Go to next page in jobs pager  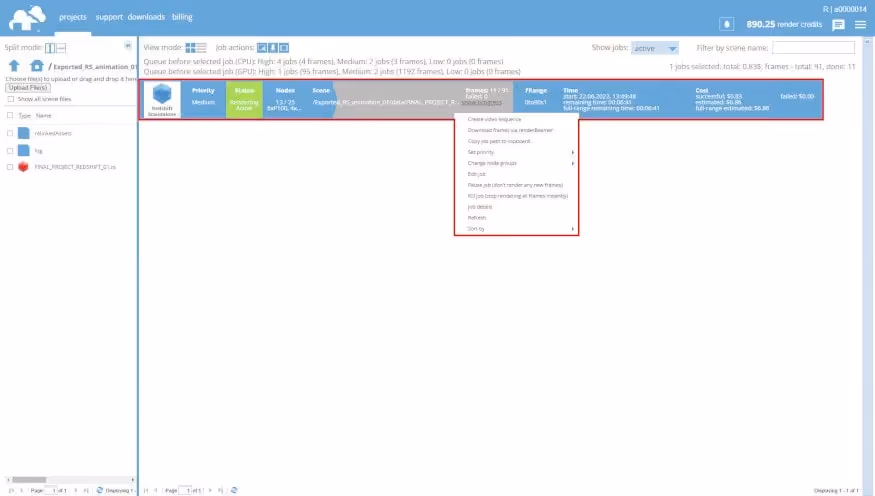click(210, 490)
